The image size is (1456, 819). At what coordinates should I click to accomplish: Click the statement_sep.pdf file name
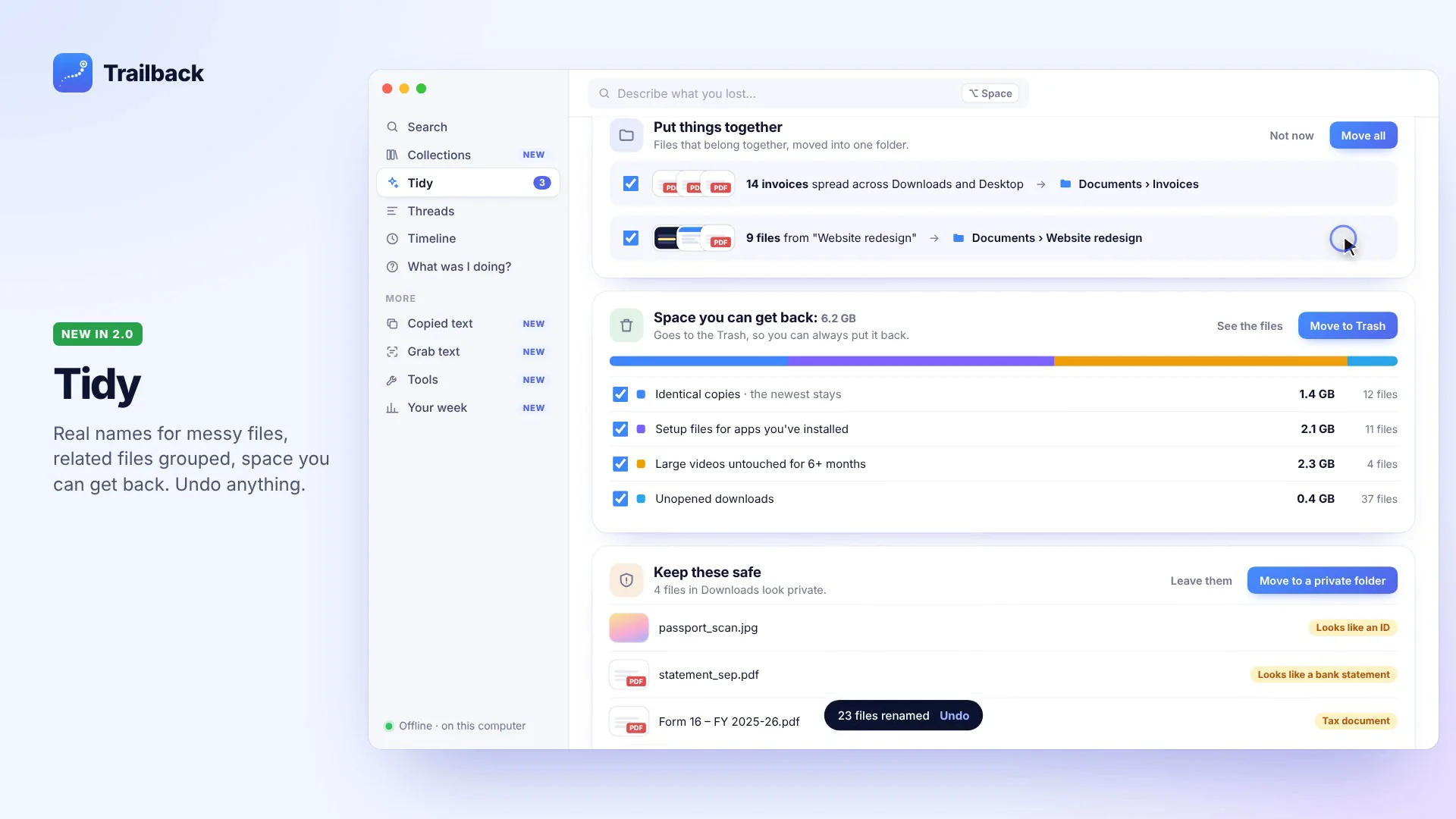708,675
